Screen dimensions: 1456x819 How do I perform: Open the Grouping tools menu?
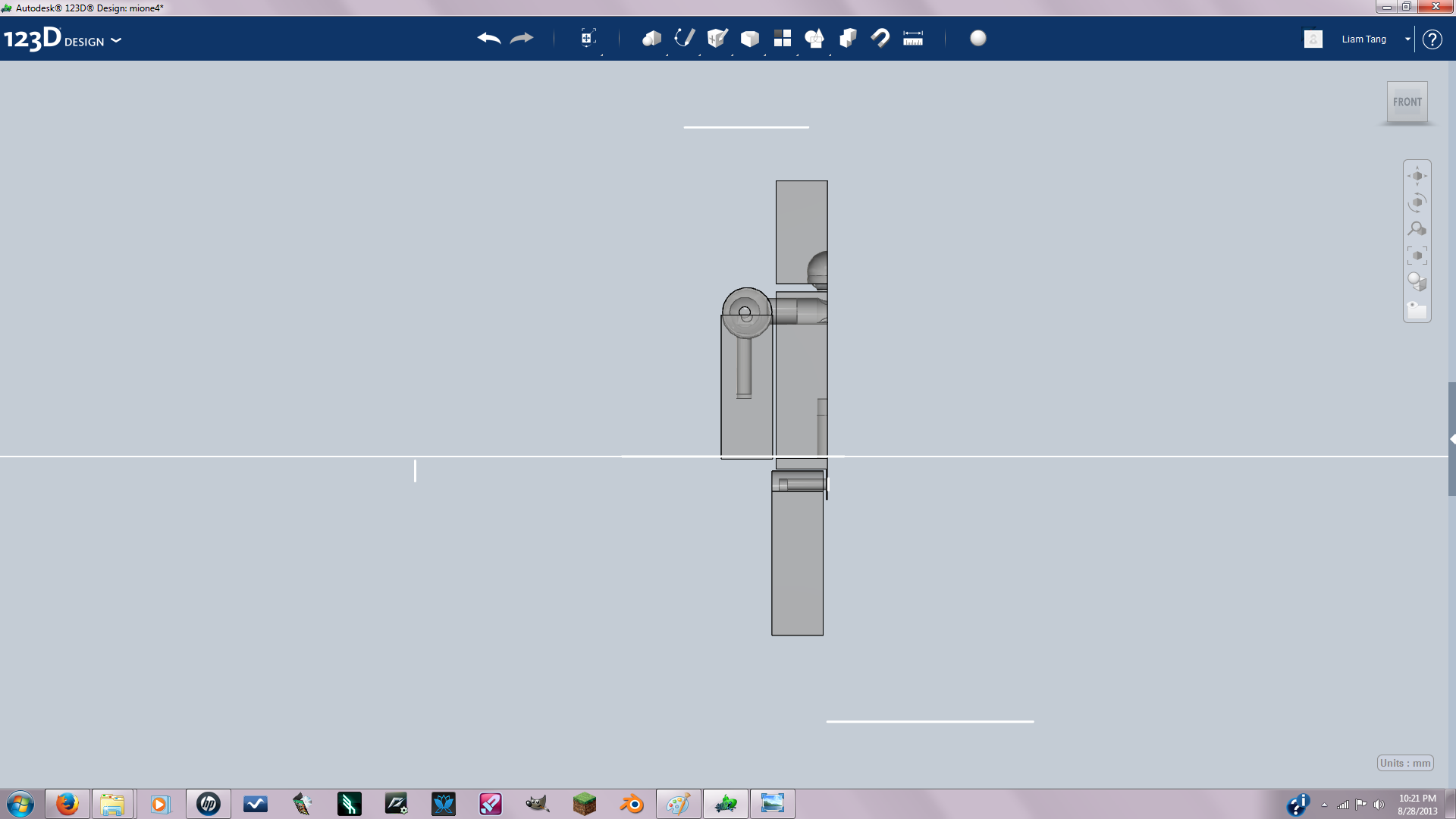click(x=815, y=38)
